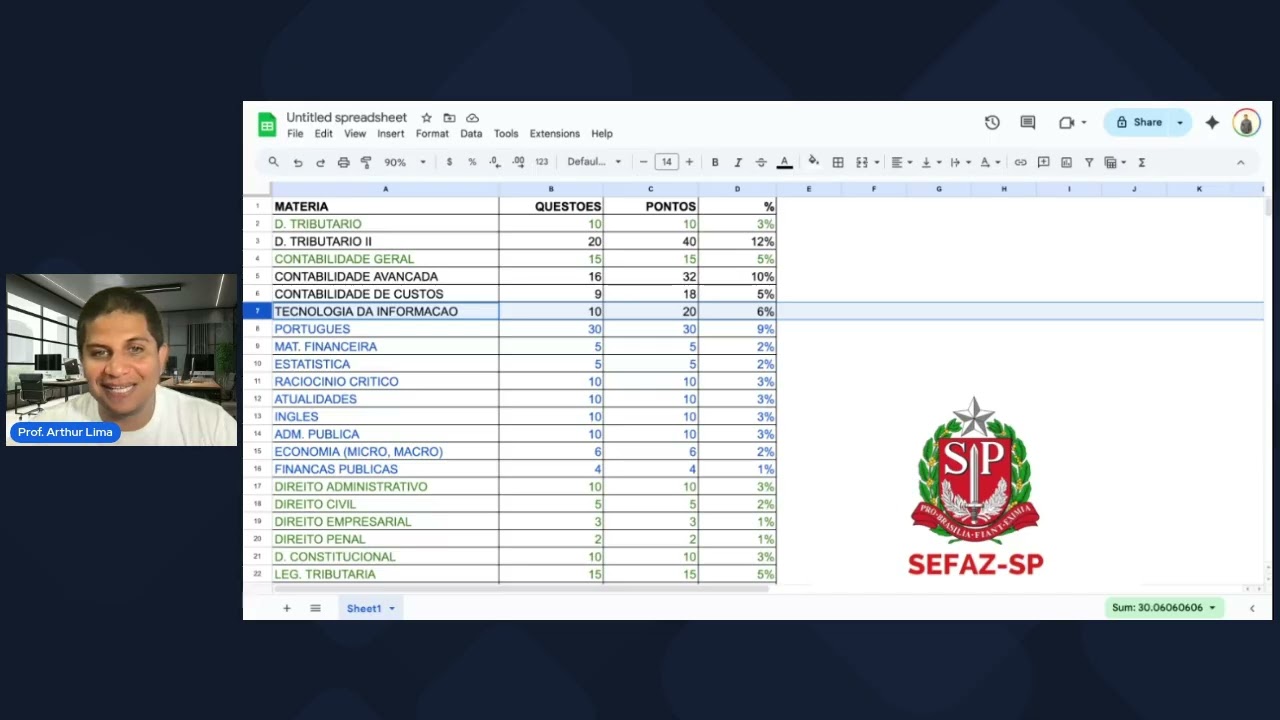This screenshot has height=720, width=1280.
Task: Select cell TECNOLOGIA DA INFORMACAO
Action: click(385, 312)
